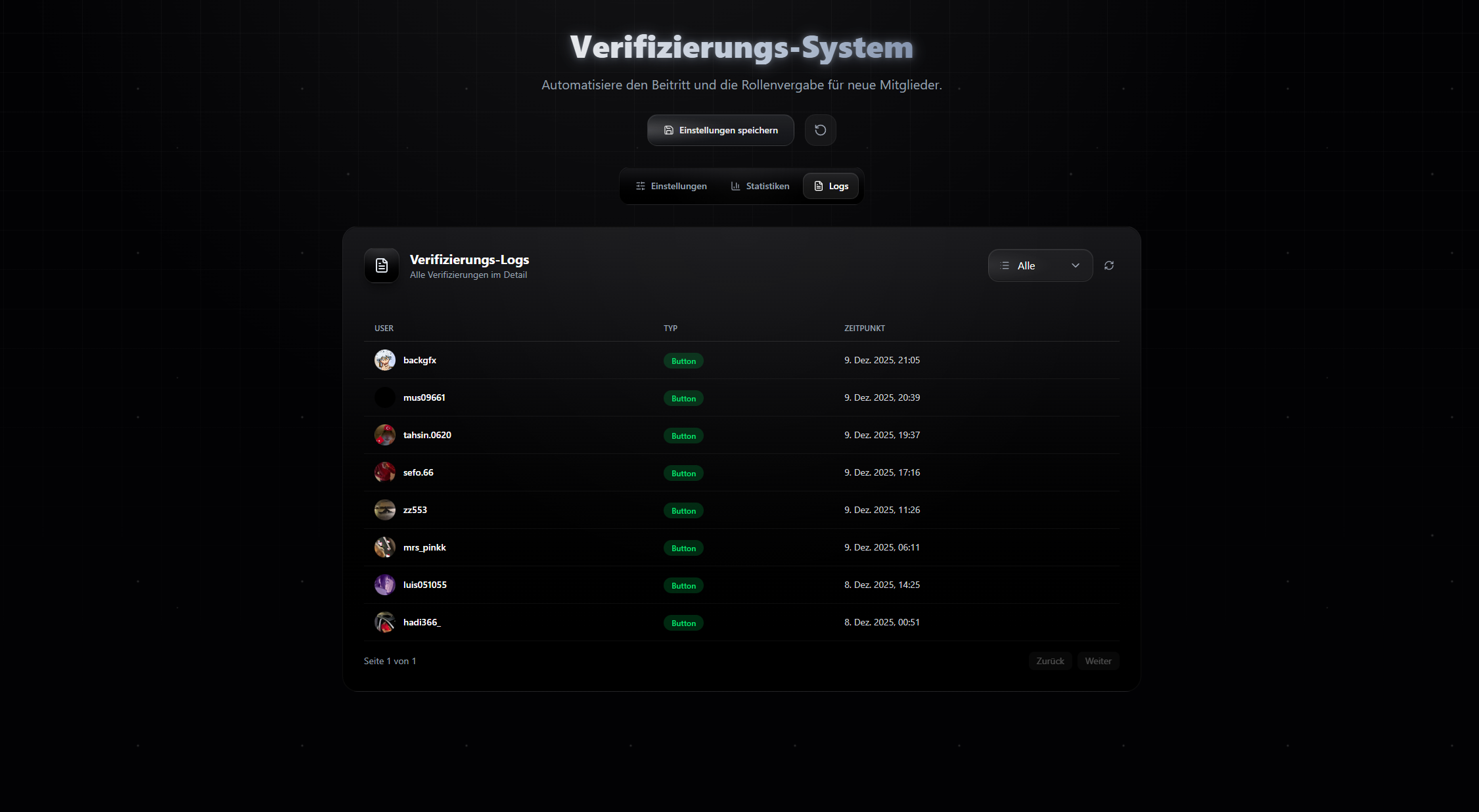Click the Zurück pagination button

pyautogui.click(x=1050, y=661)
